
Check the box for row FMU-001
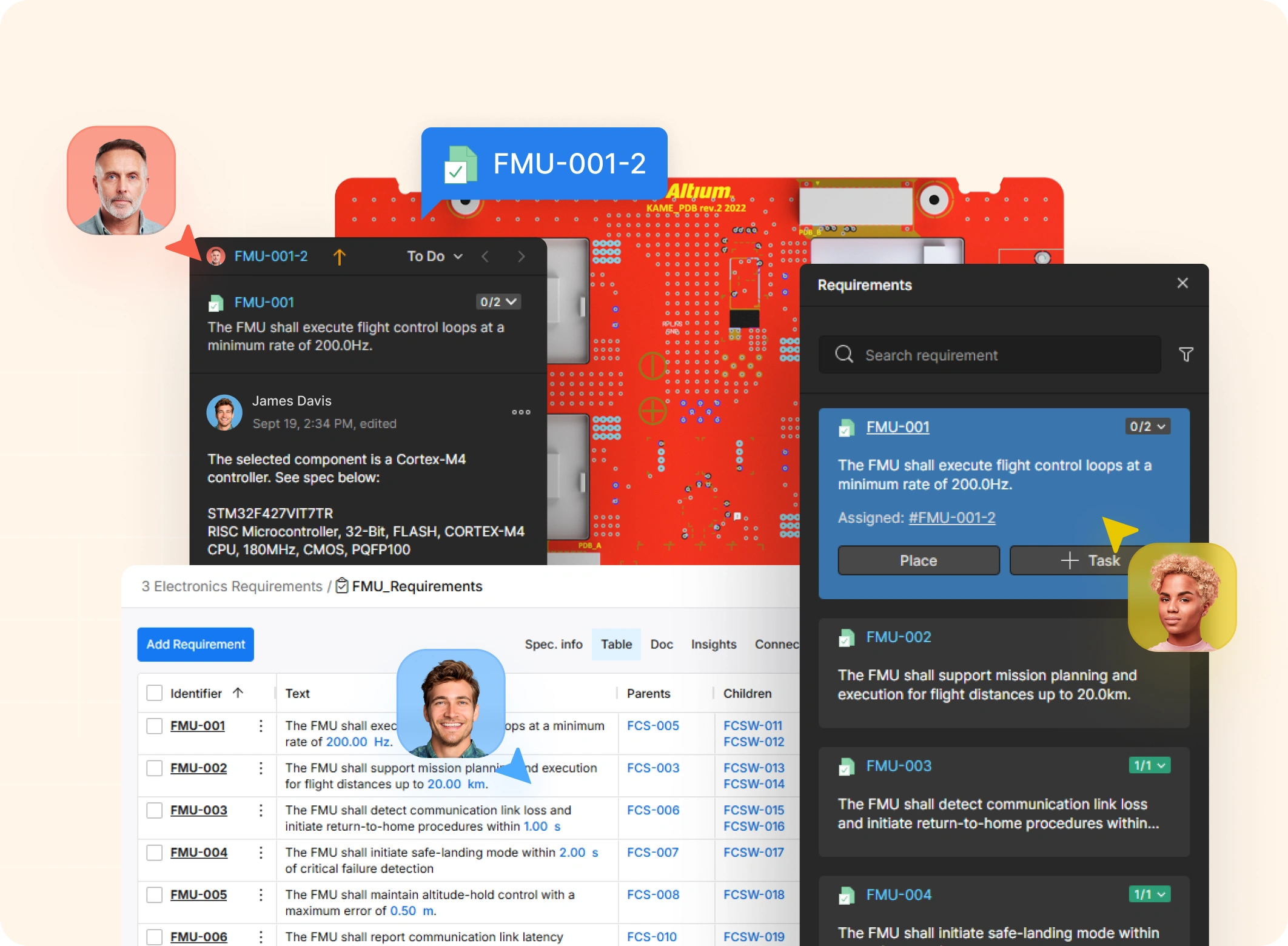[x=155, y=726]
